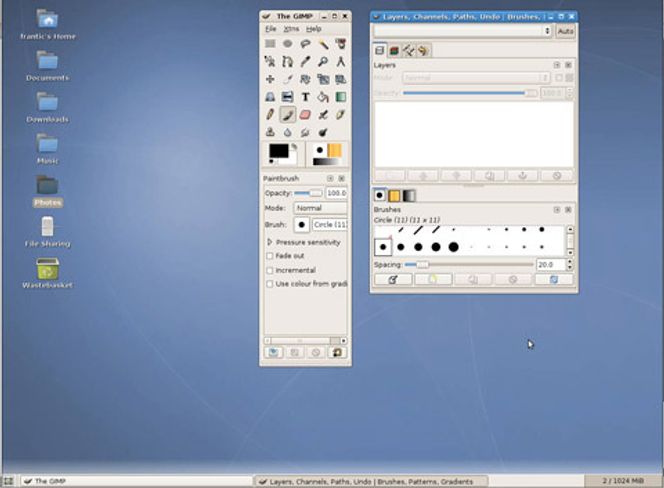Image resolution: width=664 pixels, height=488 pixels.
Task: Toggle the Fade out checkbox
Action: click(270, 256)
